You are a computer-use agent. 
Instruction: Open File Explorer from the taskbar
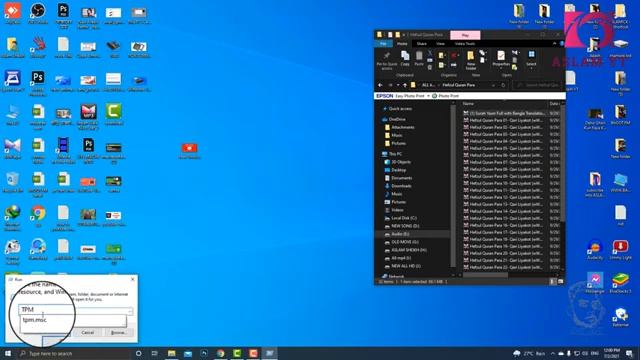point(171,353)
